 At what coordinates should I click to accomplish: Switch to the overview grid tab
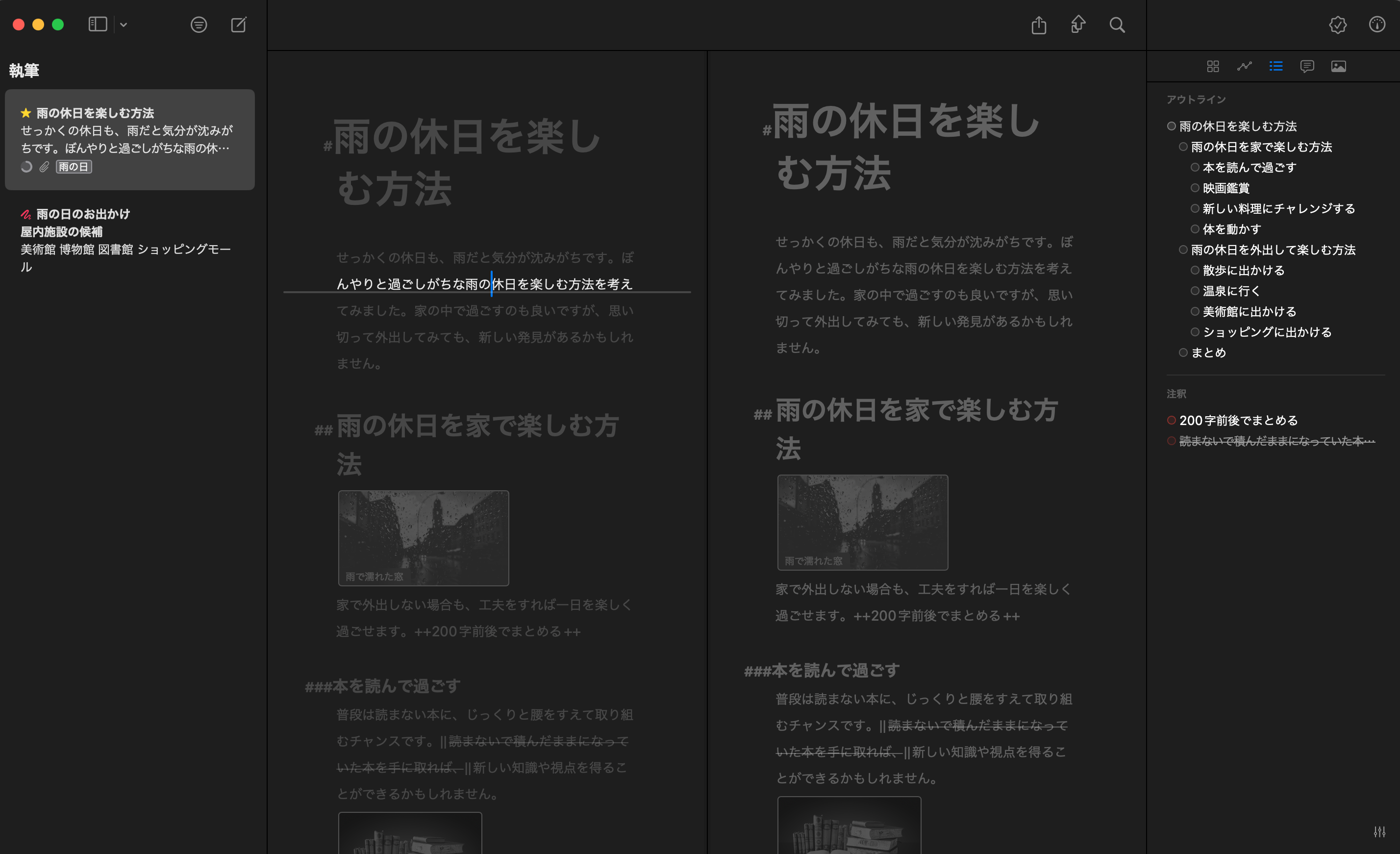point(1213,67)
